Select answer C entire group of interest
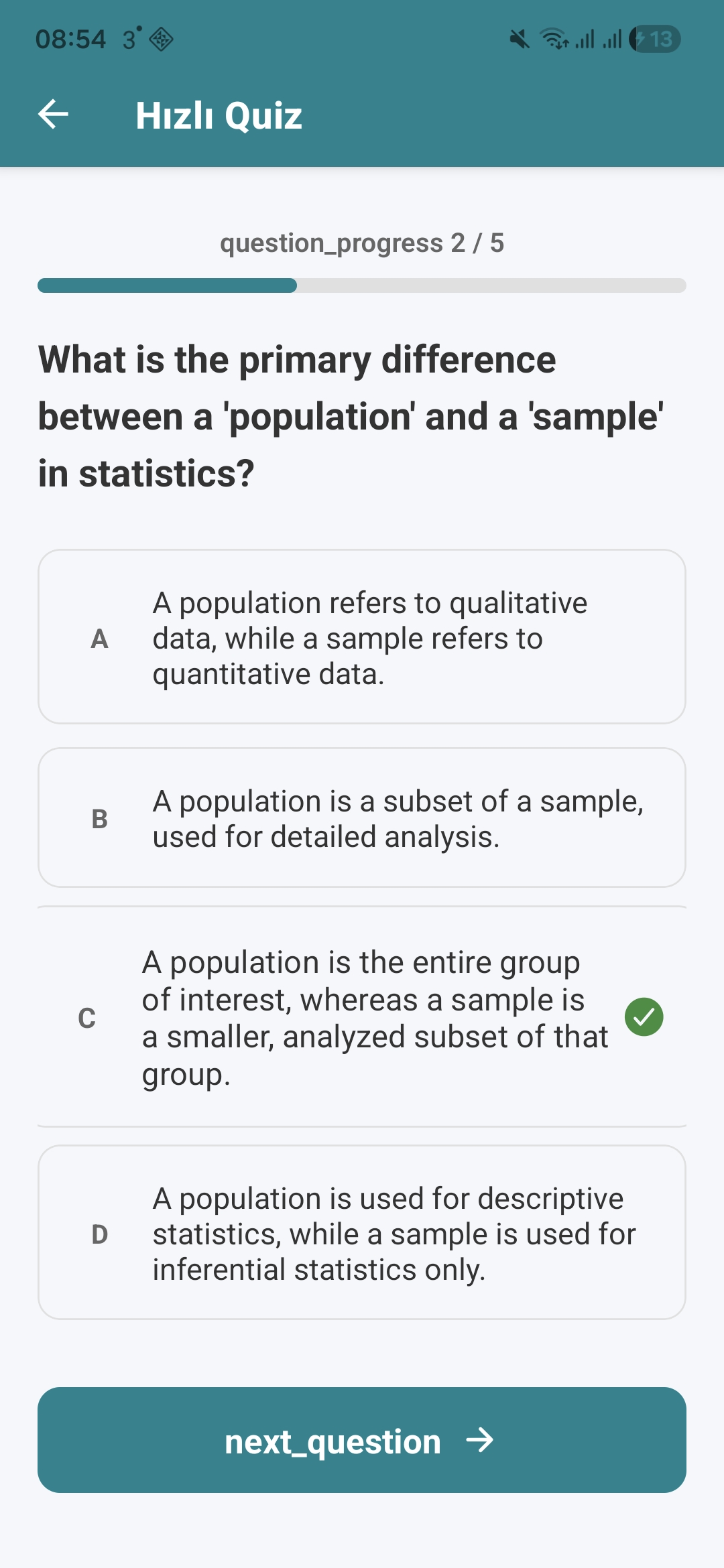The height and width of the screenshot is (1568, 724). [x=362, y=1017]
